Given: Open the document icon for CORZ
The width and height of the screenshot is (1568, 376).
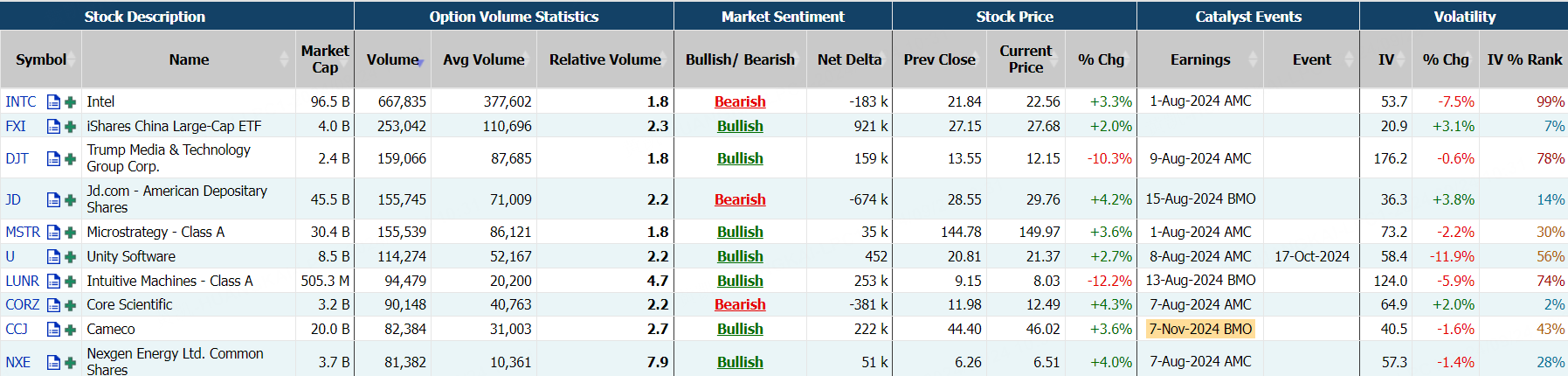Looking at the screenshot, I should click(x=53, y=305).
